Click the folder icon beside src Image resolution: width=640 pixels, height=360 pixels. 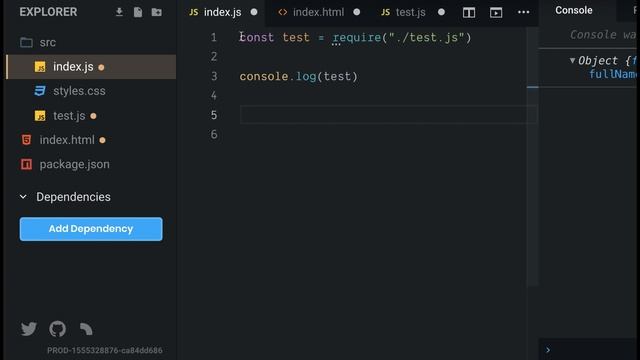tap(27, 42)
